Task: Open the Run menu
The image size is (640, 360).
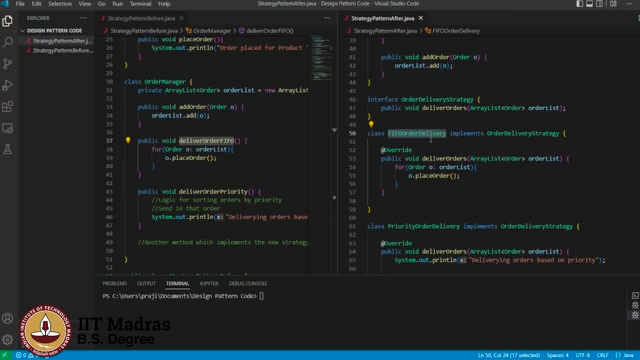Action: point(118,4)
